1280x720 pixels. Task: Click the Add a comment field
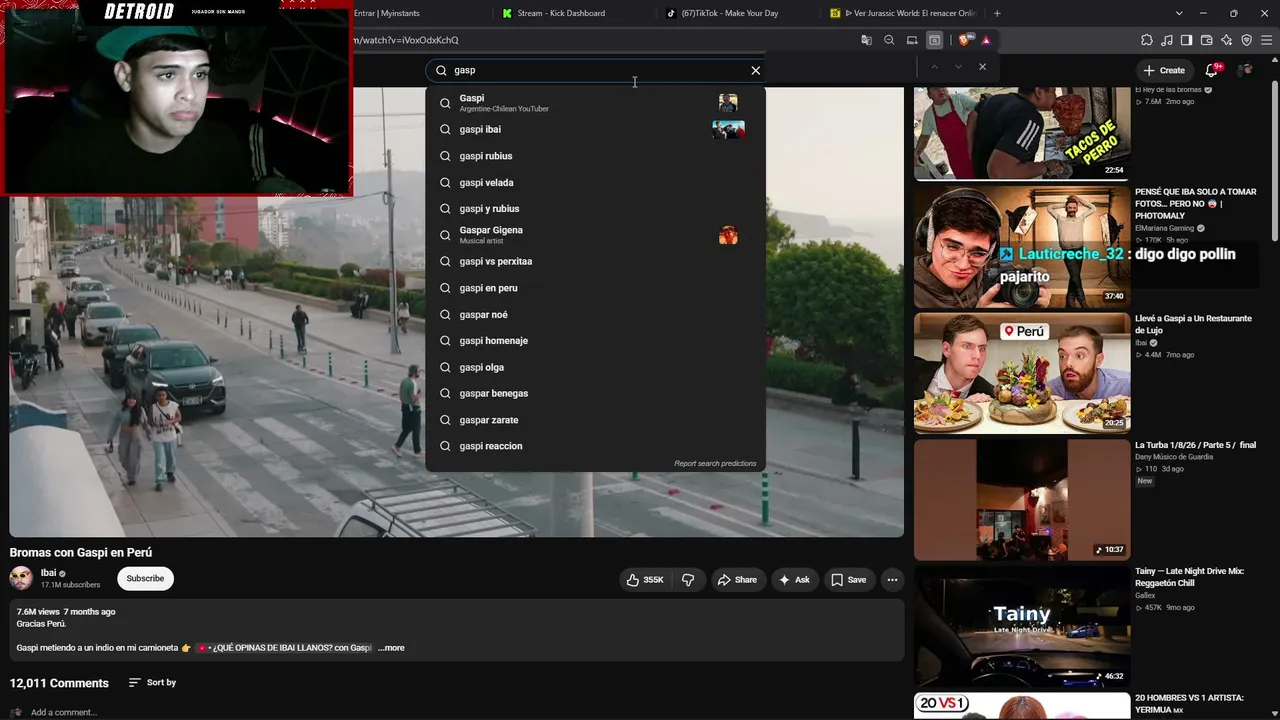pyautogui.click(x=64, y=712)
